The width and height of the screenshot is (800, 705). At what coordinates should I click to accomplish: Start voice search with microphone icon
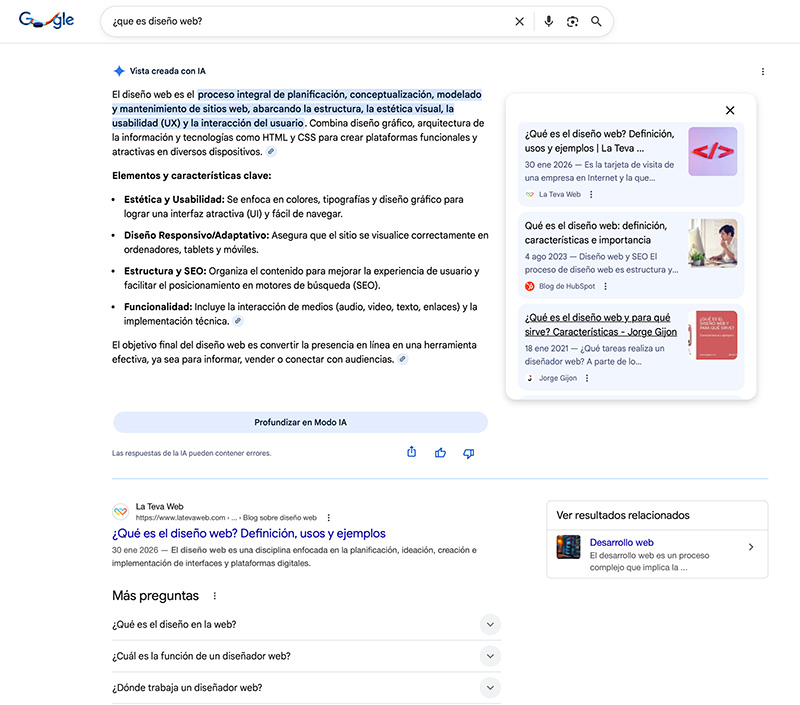pyautogui.click(x=548, y=21)
